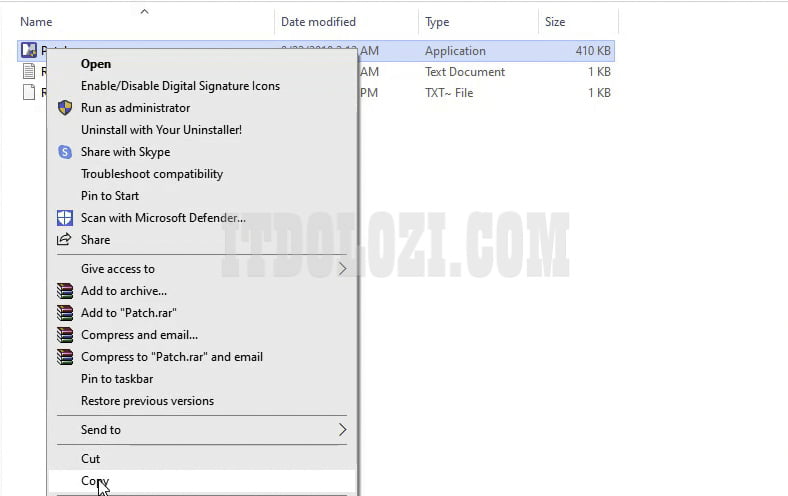This screenshot has height=496, width=788.
Task: Click the Patch application file icon
Action: [29, 50]
